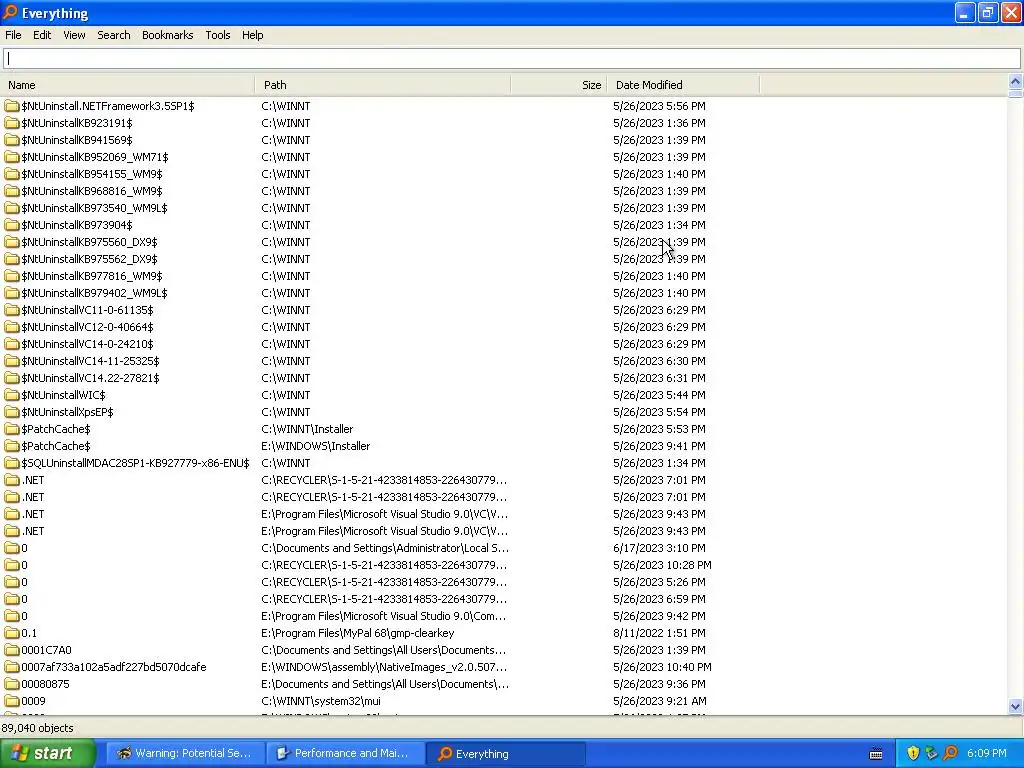1024x768 pixels.
Task: Select the 0009 folder name
Action: point(33,701)
